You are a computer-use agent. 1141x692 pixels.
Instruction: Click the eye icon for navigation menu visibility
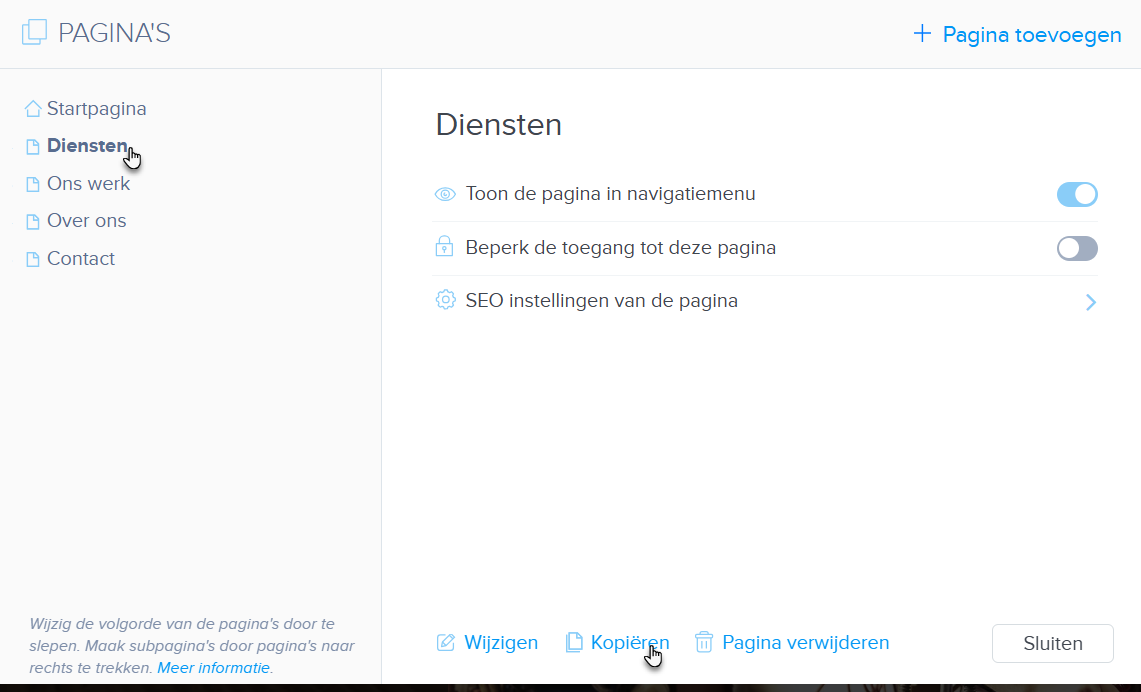point(445,194)
